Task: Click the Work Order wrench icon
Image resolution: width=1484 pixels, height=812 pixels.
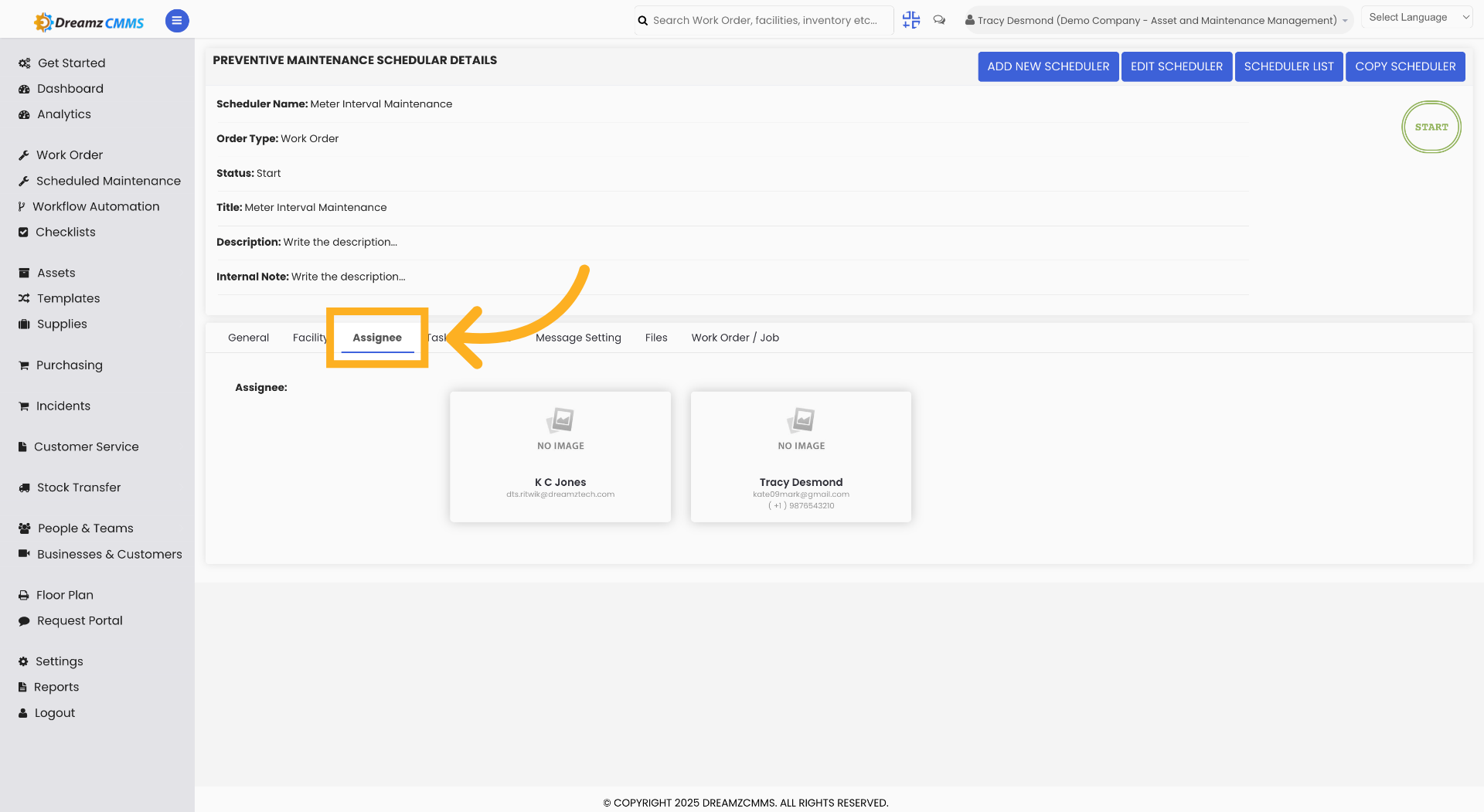Action: click(x=24, y=155)
